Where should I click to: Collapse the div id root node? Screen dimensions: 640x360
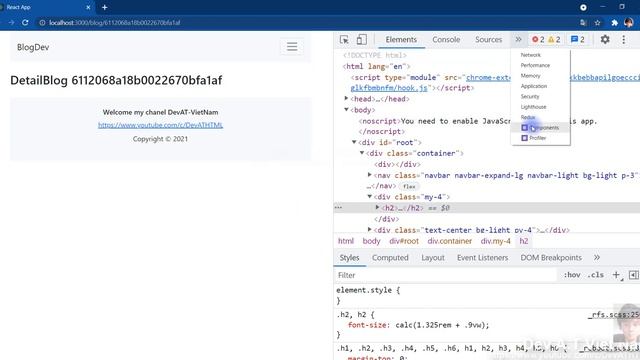tap(354, 142)
